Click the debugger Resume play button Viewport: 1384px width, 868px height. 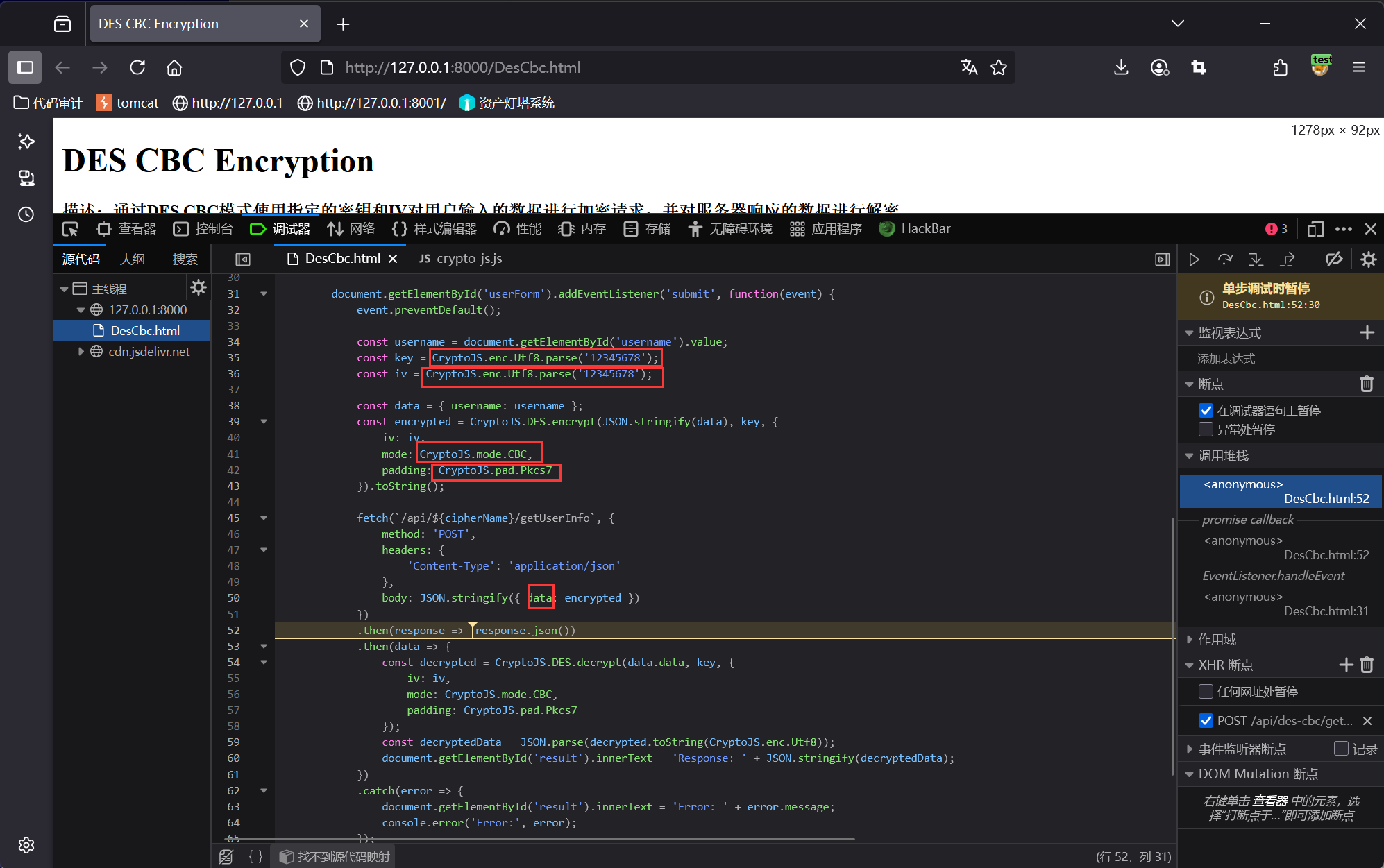click(1194, 259)
